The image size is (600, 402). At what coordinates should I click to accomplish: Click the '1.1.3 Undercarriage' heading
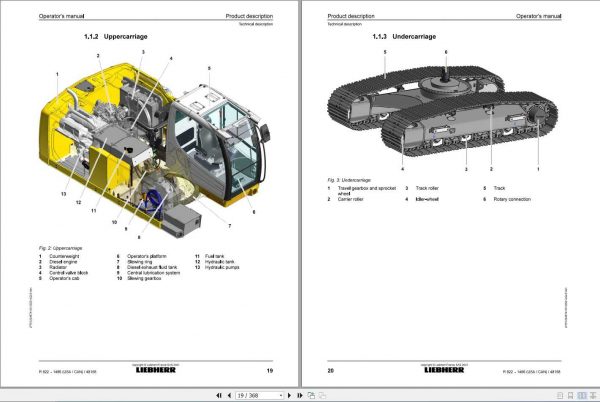(404, 37)
